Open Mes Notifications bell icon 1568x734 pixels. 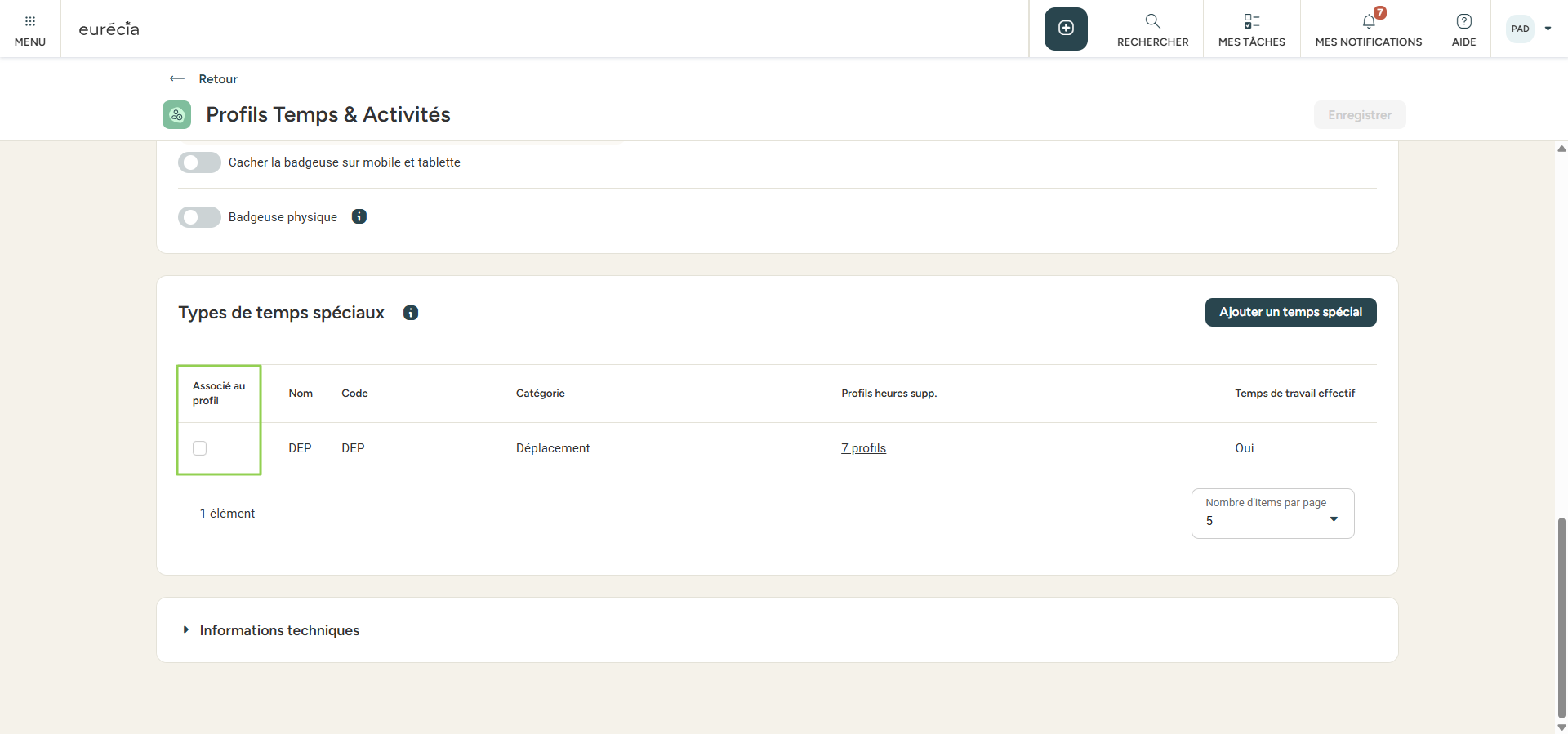click(1369, 22)
